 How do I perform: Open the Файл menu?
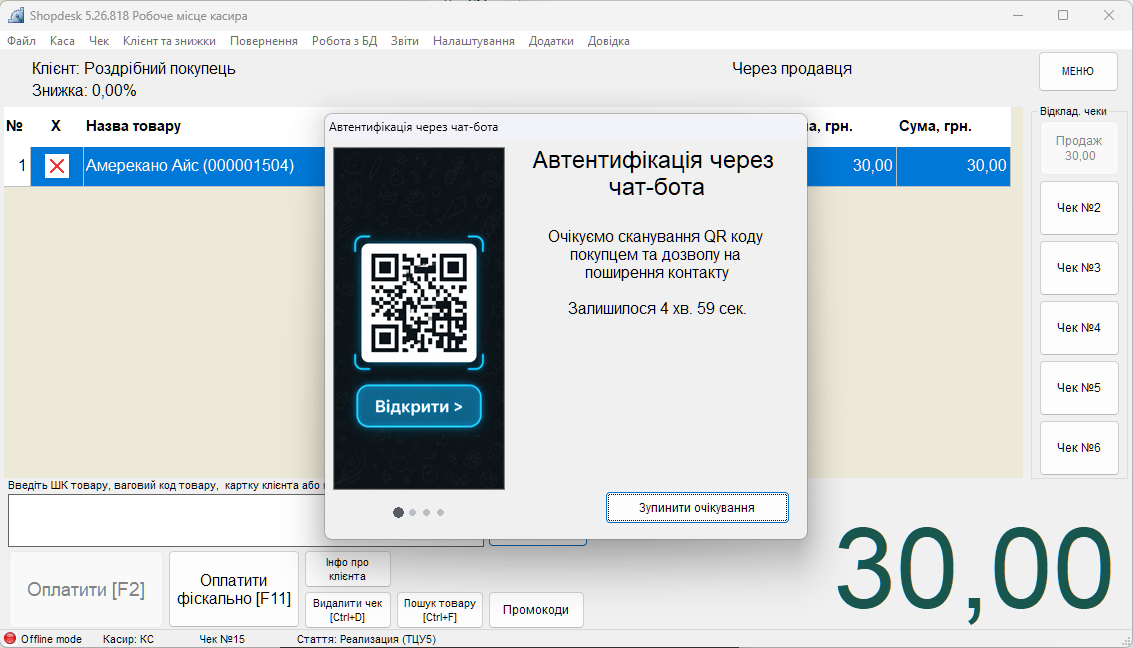coord(22,41)
